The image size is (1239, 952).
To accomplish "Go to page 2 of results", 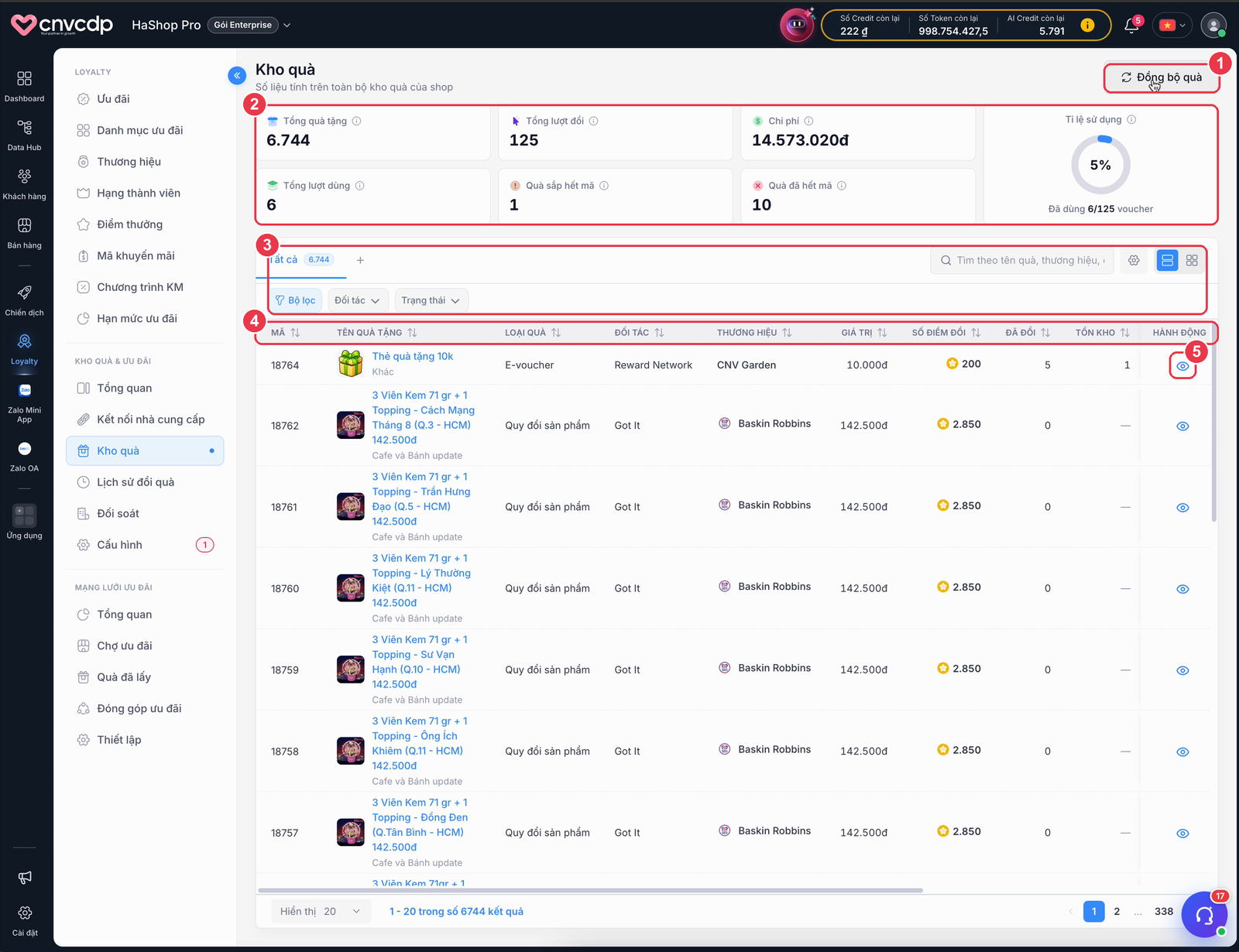I will 1117,912.
